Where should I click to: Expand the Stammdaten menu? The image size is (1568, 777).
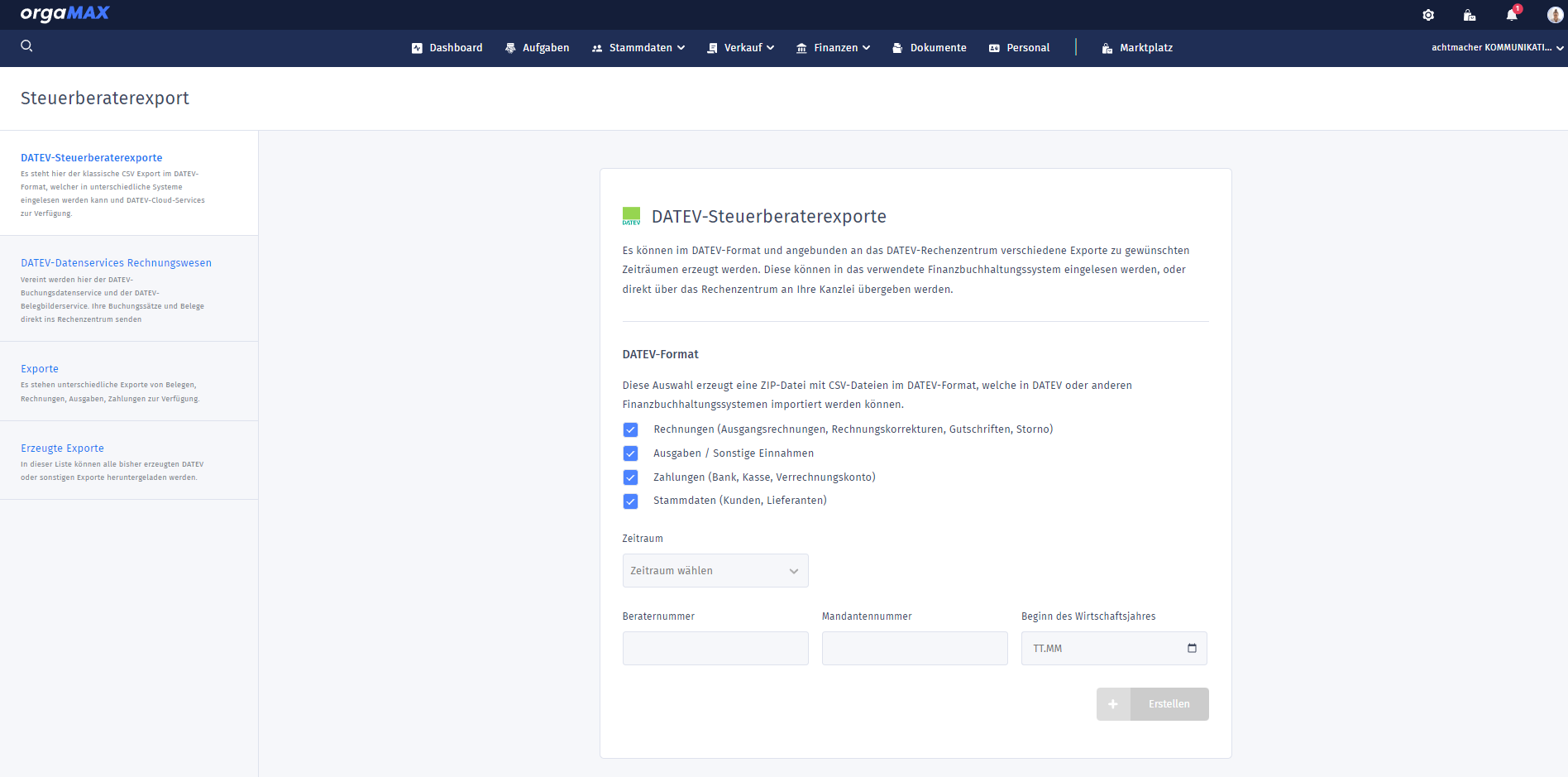tap(638, 48)
